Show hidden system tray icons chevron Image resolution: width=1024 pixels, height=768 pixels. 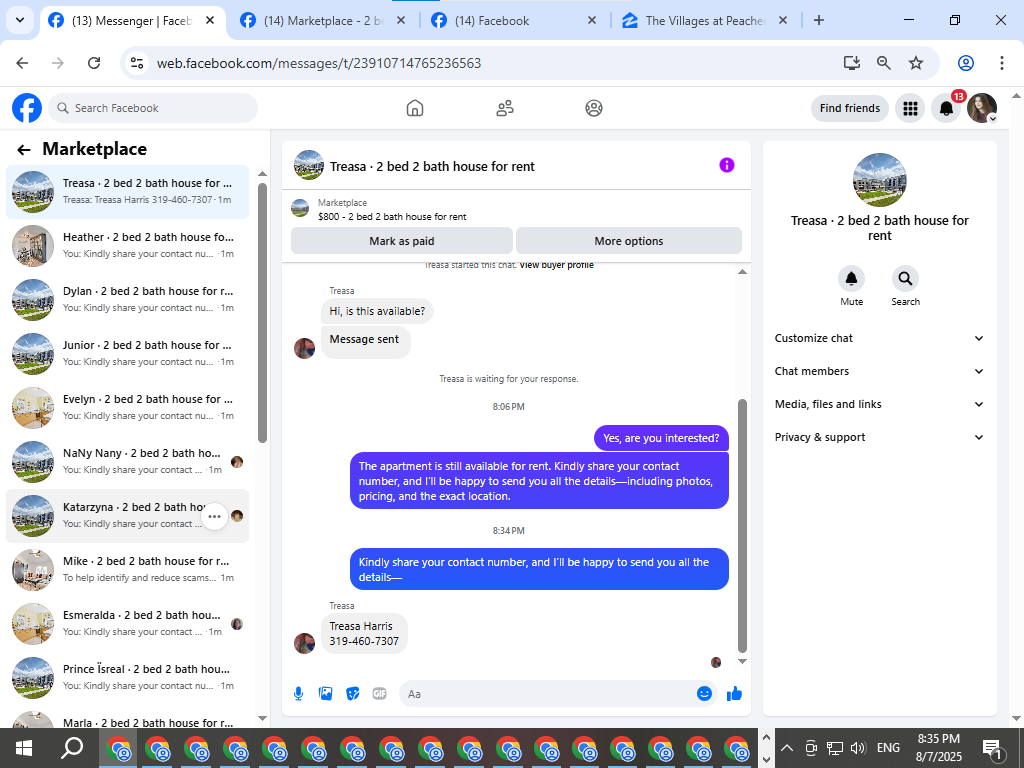coord(787,748)
